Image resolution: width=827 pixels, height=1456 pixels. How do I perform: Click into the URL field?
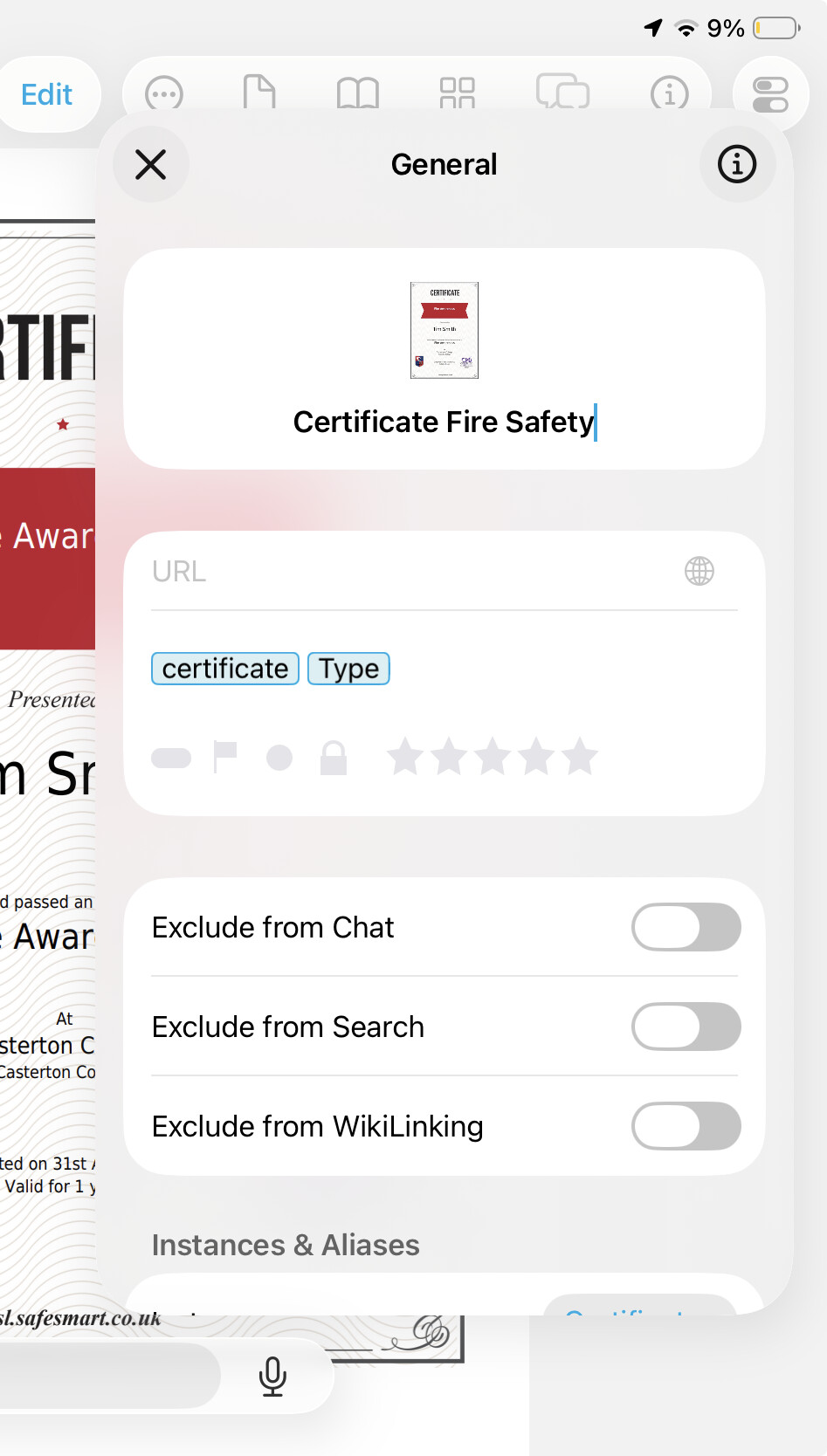[x=410, y=571]
